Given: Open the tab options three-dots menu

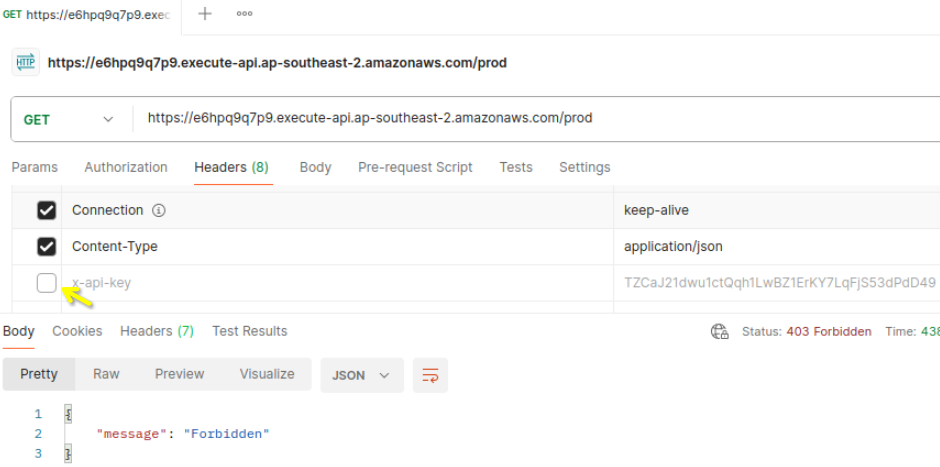Looking at the screenshot, I should (244, 14).
